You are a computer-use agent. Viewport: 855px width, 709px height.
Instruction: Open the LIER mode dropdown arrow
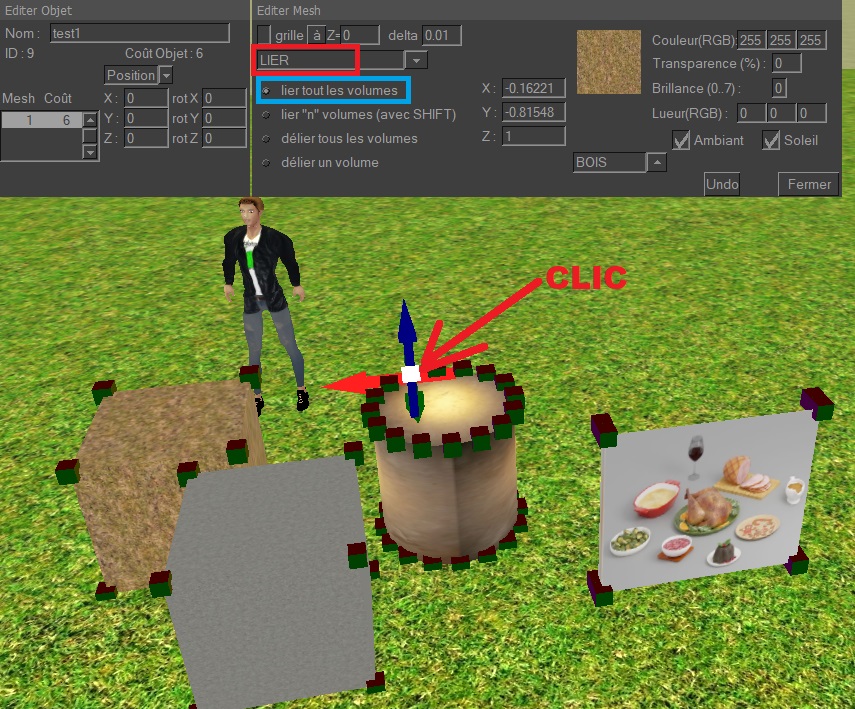tap(417, 61)
